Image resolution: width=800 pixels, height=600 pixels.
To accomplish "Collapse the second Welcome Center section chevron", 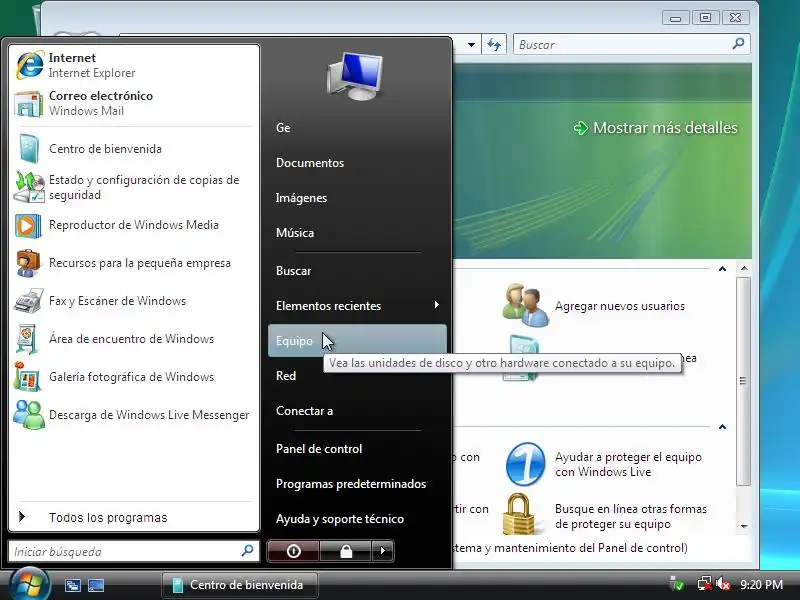I will (x=722, y=427).
